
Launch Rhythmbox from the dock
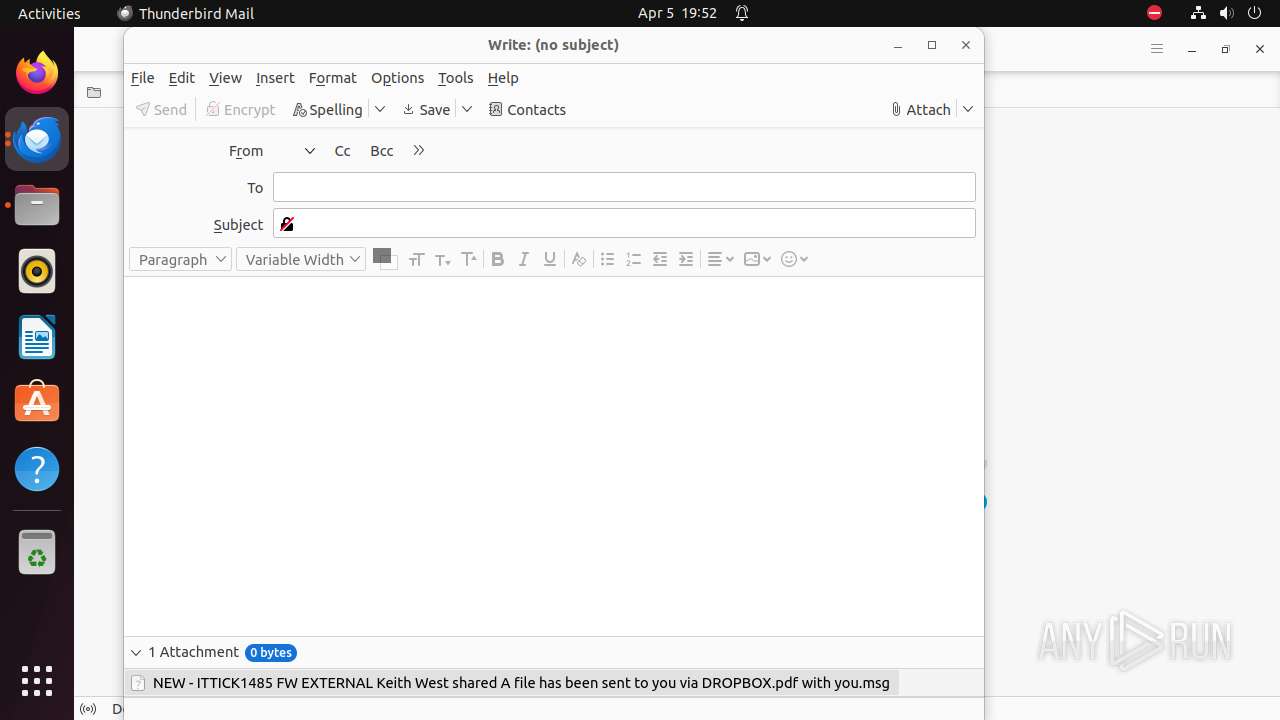[x=37, y=271]
